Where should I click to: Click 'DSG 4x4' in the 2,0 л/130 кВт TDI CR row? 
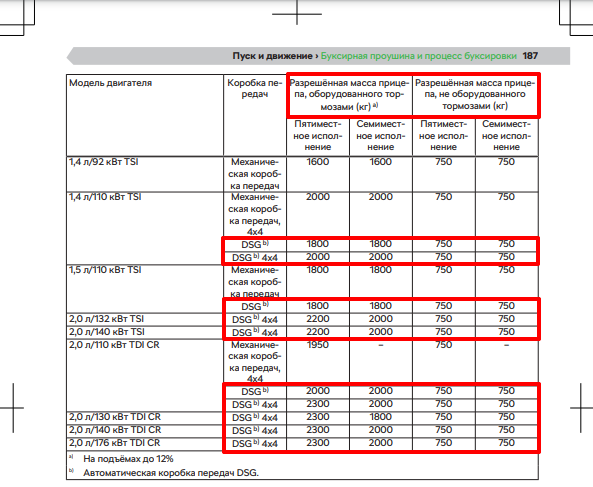[255, 417]
